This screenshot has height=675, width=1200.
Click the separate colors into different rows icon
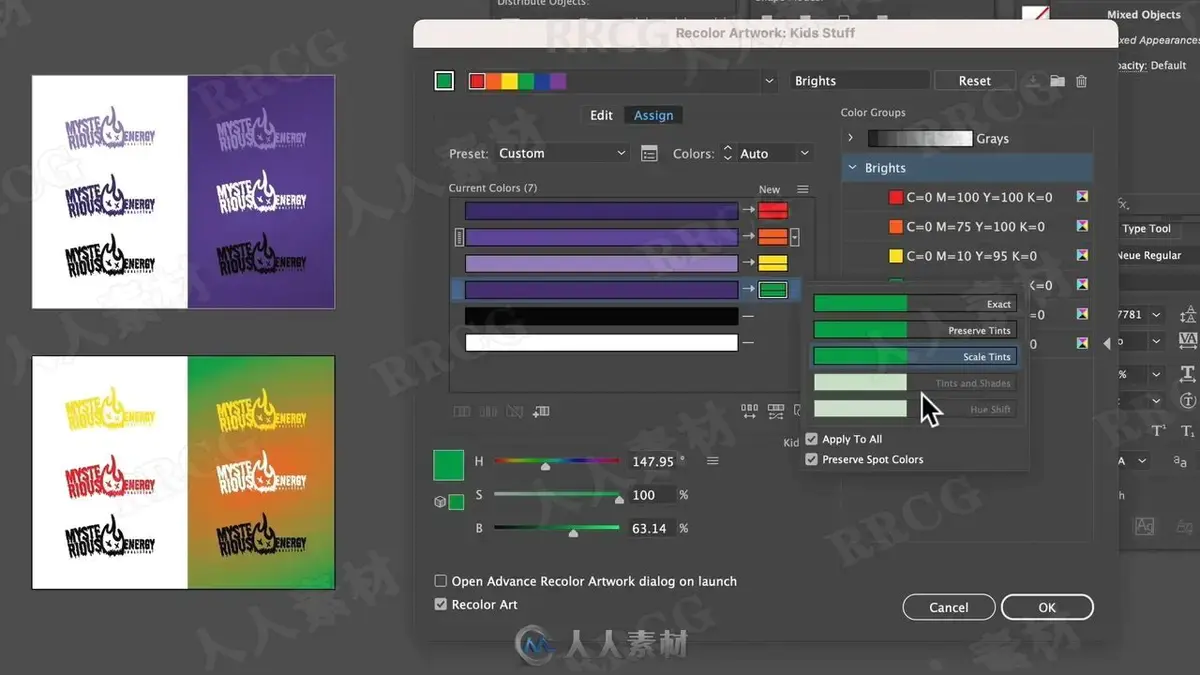pos(488,411)
